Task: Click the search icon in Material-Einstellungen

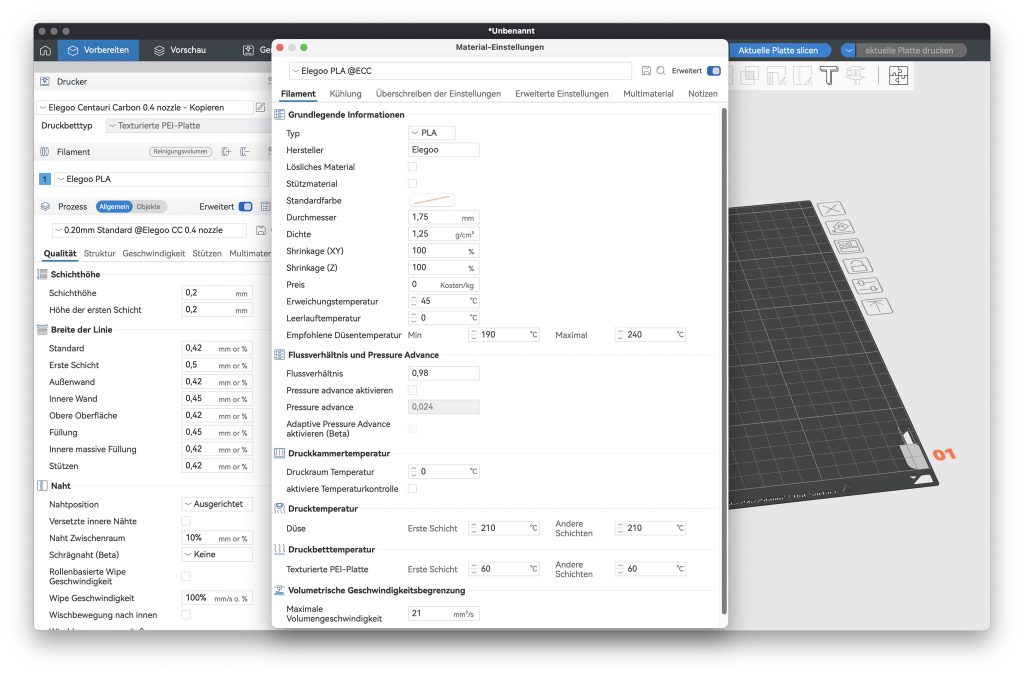Action: coord(661,71)
